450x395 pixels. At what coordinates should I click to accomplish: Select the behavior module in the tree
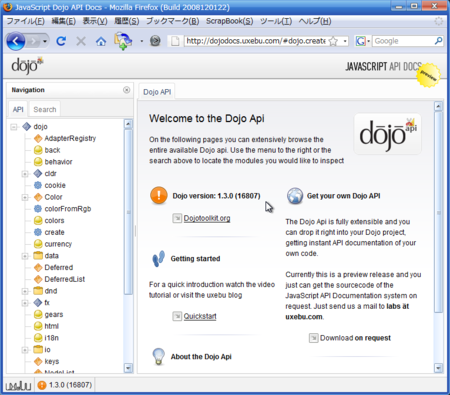(x=58, y=162)
